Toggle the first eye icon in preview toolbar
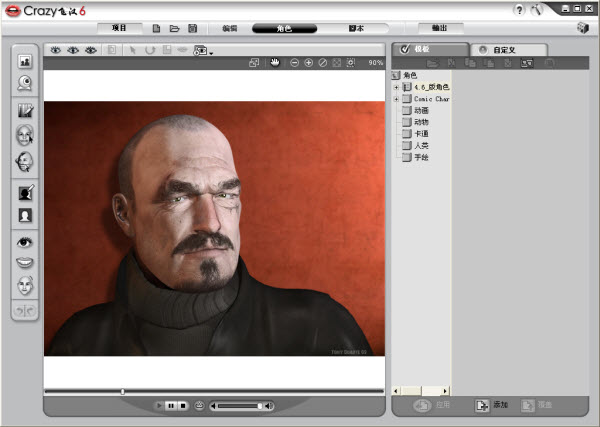This screenshot has width=600, height=427. pyautogui.click(x=56, y=49)
